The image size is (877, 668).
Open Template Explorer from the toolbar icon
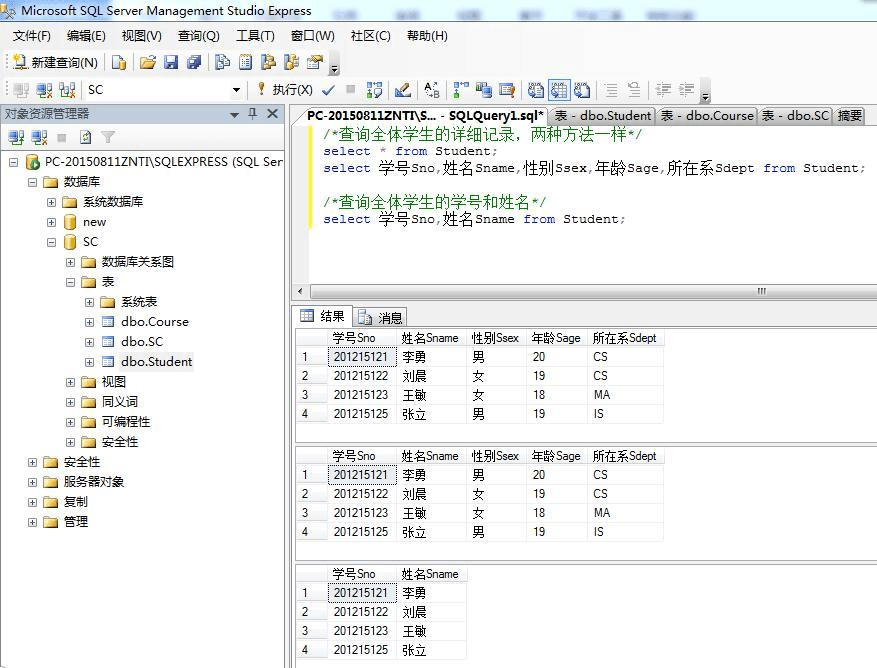click(291, 62)
